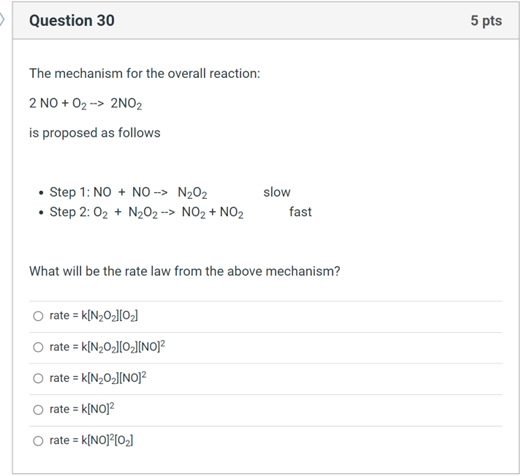This screenshot has height=476, width=528.
Task: Choose the rate = k[NO]²[O2] radio button
Action: pos(38,441)
